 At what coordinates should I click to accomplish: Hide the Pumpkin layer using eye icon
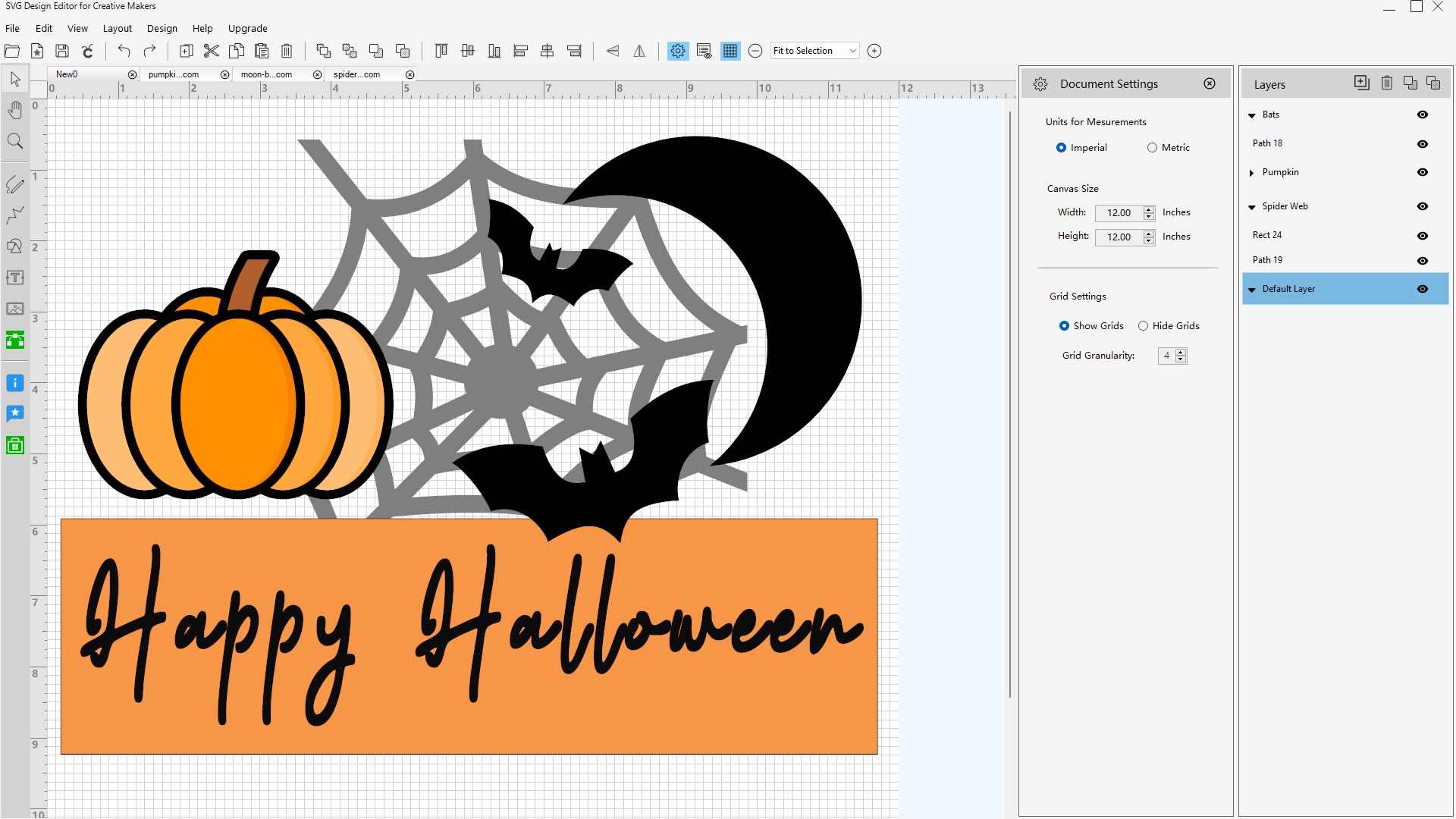pyautogui.click(x=1423, y=172)
